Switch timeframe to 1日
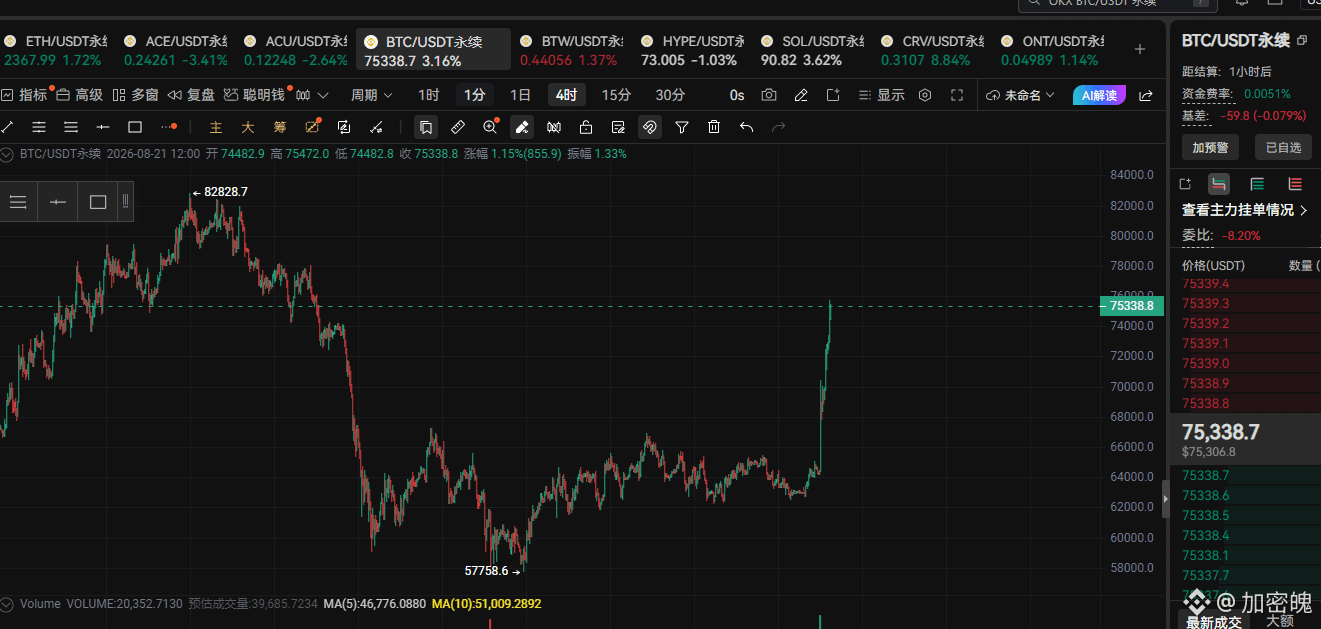 tap(520, 95)
